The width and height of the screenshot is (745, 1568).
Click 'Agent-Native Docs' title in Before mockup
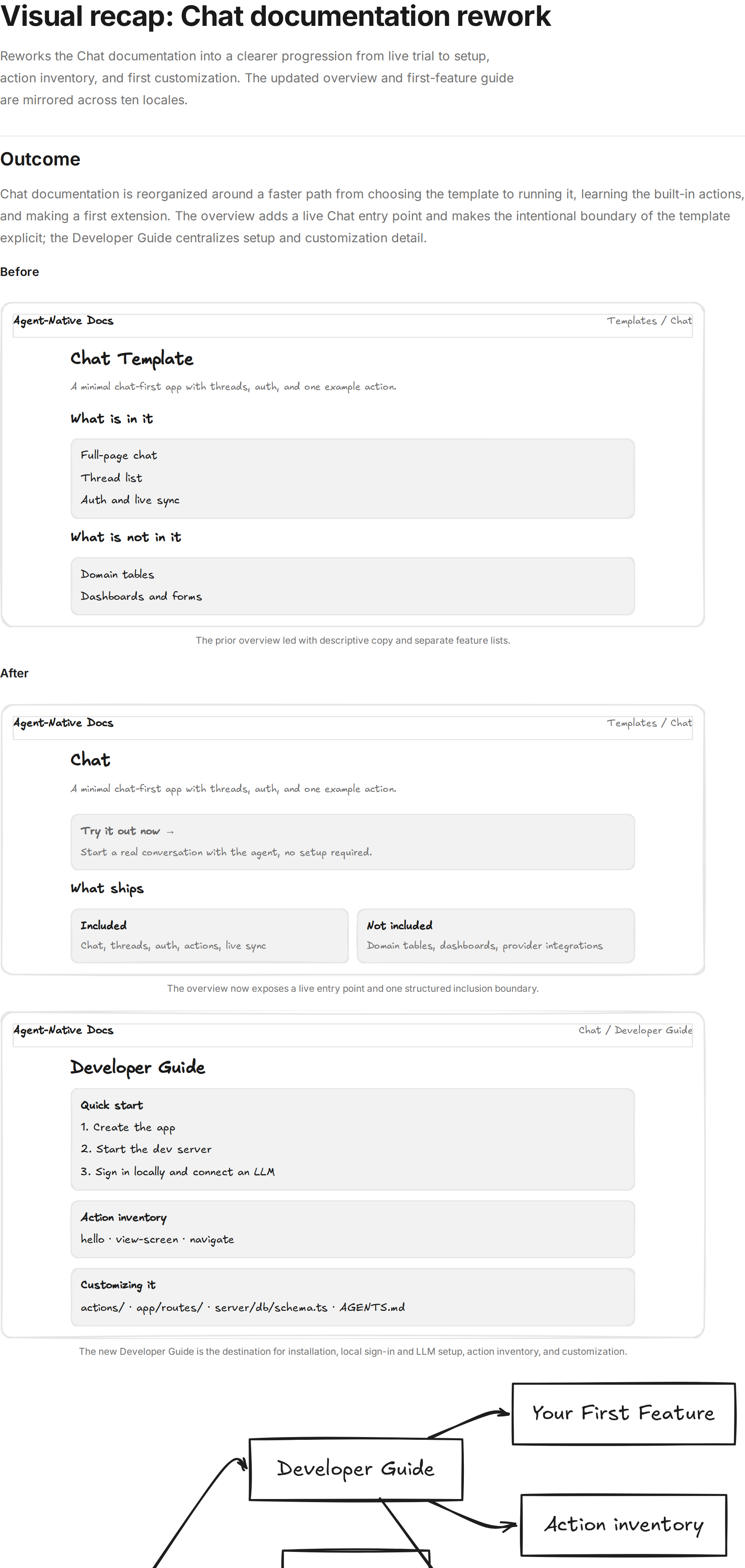(63, 321)
